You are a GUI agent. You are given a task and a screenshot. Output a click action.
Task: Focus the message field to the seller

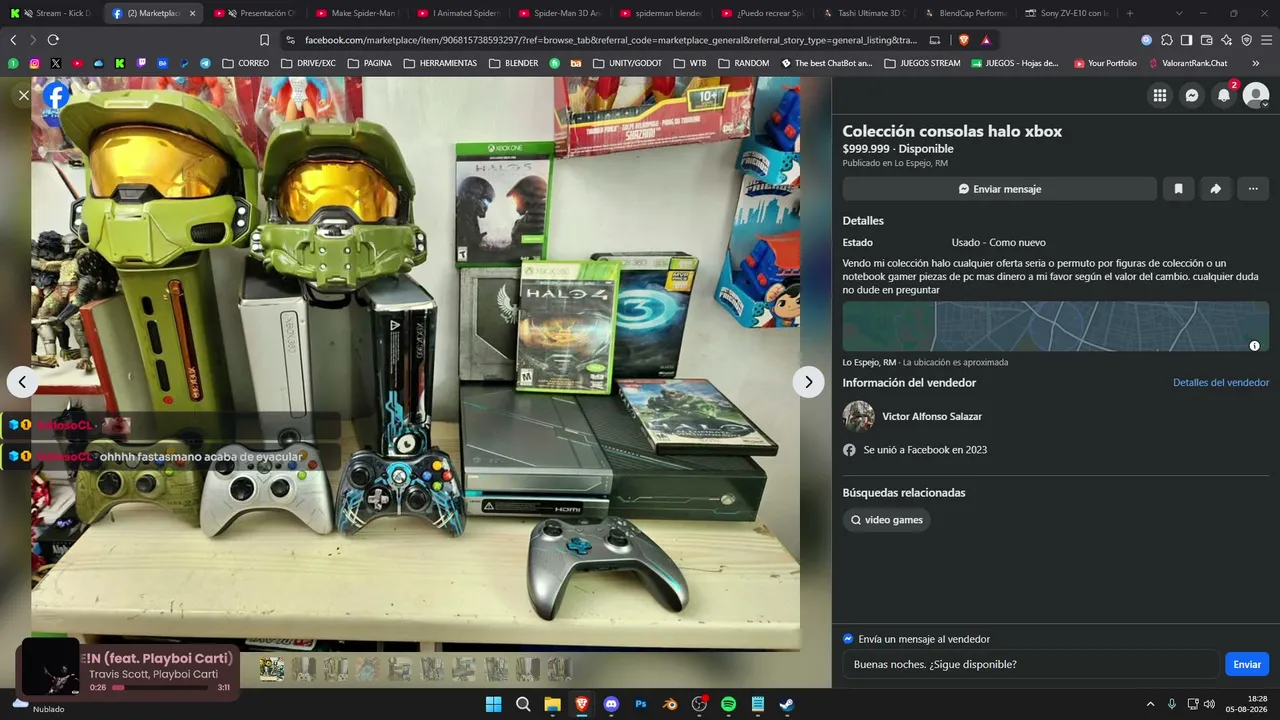1030,664
